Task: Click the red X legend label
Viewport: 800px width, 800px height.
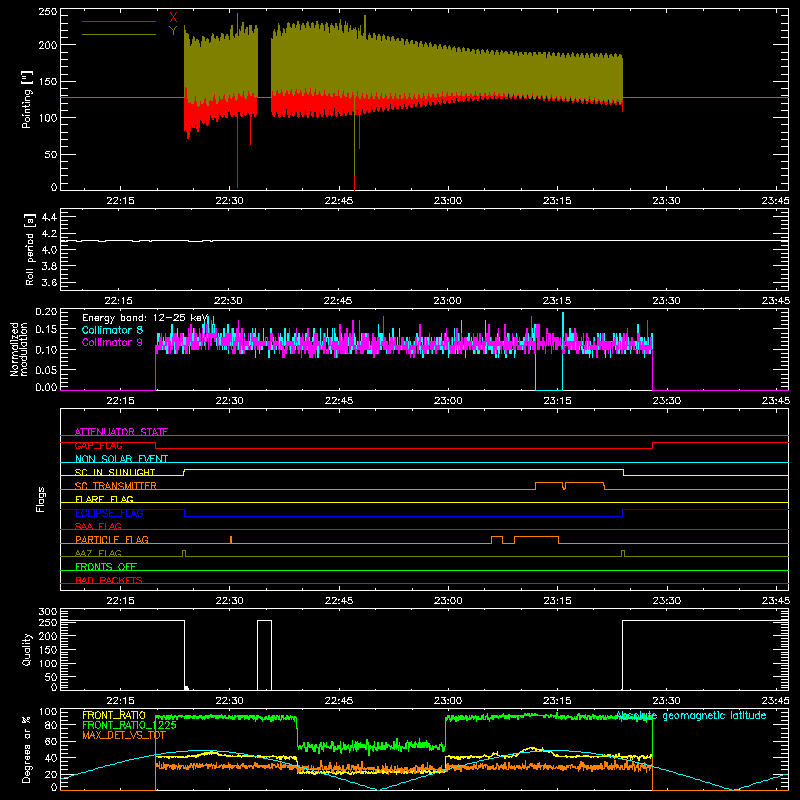Action: tap(173, 18)
